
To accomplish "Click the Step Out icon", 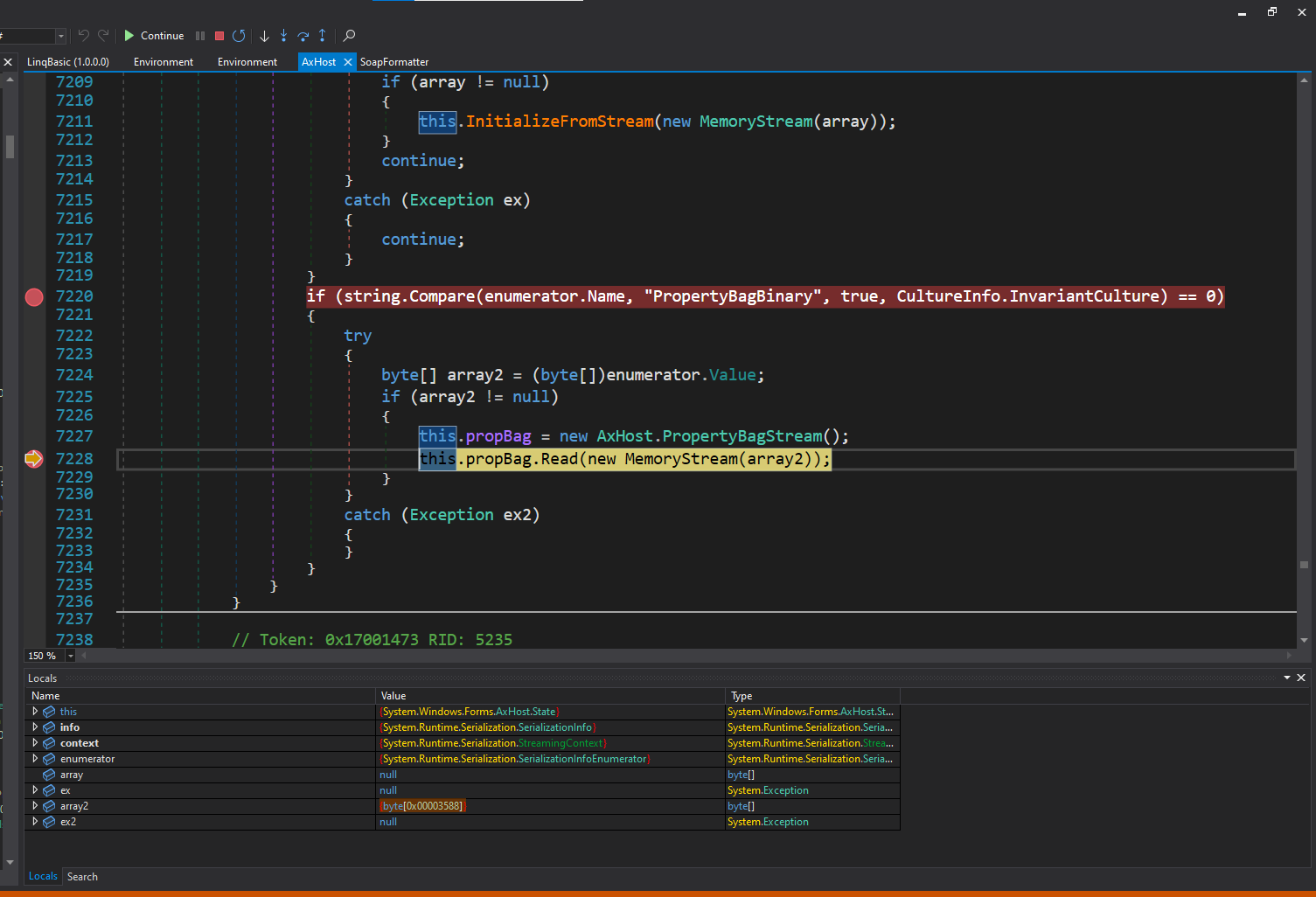I will [322, 36].
